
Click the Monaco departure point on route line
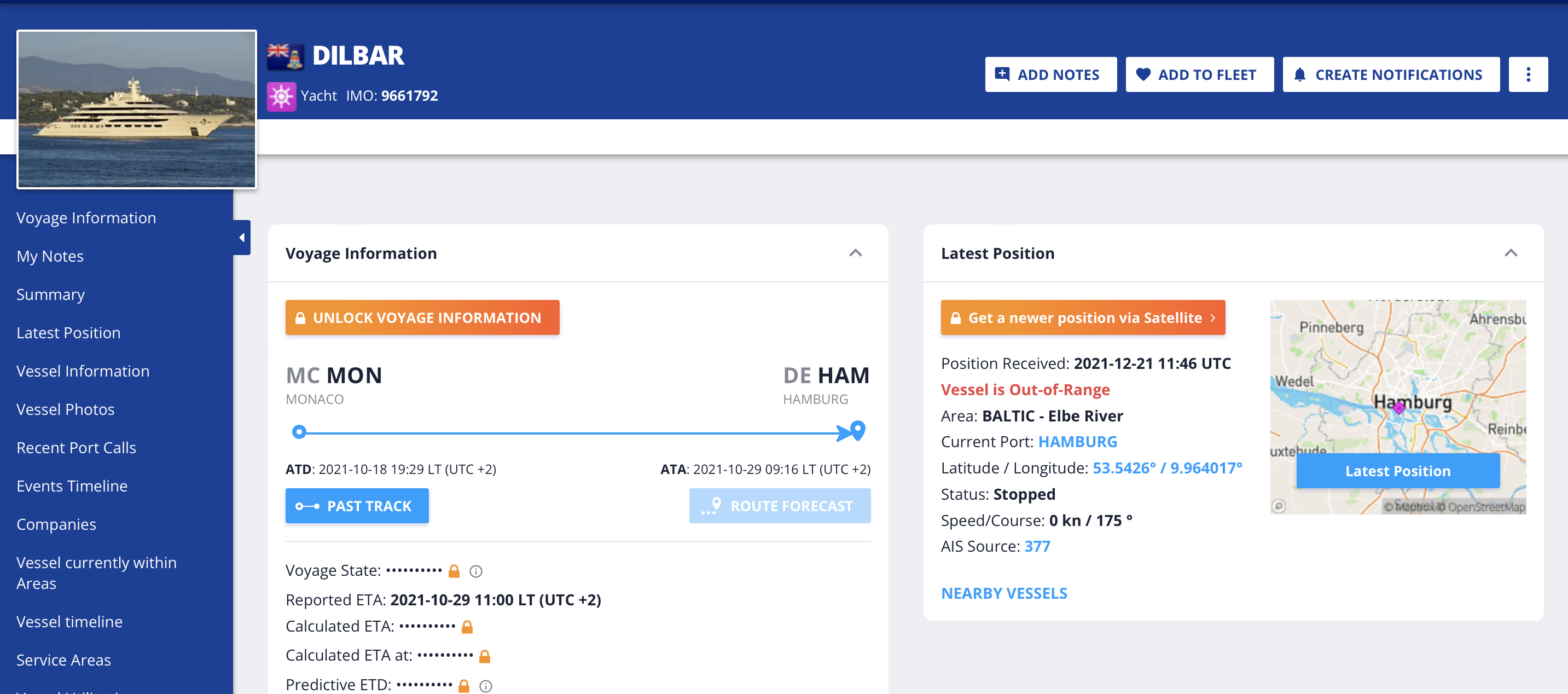tap(298, 432)
